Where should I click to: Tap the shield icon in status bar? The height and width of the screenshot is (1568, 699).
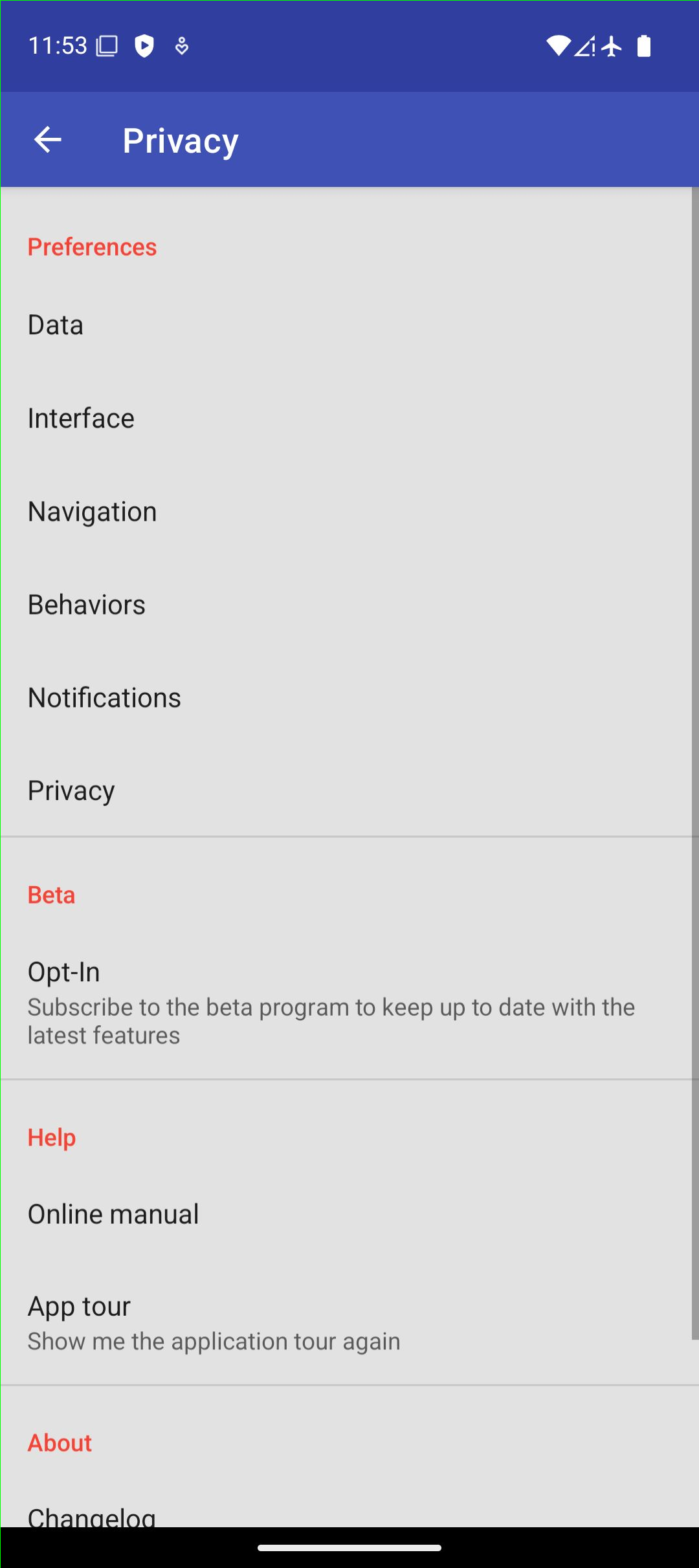click(x=144, y=46)
